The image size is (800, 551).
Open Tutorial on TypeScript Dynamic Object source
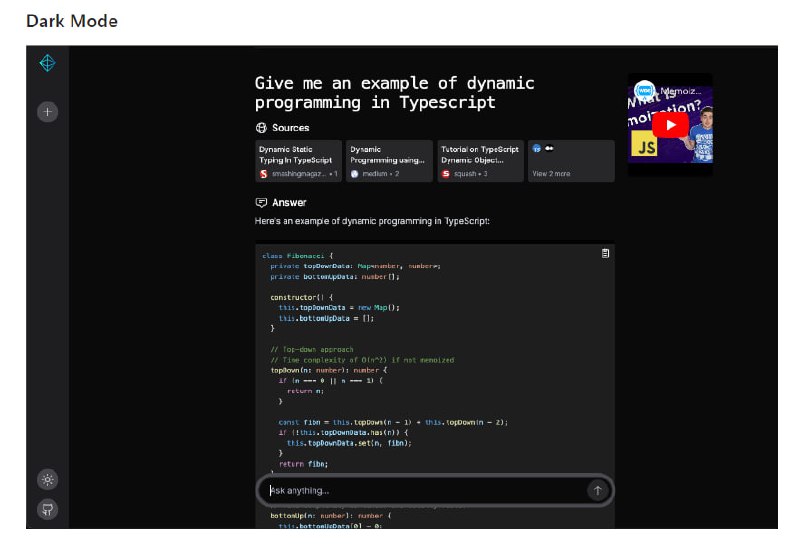tap(480, 161)
